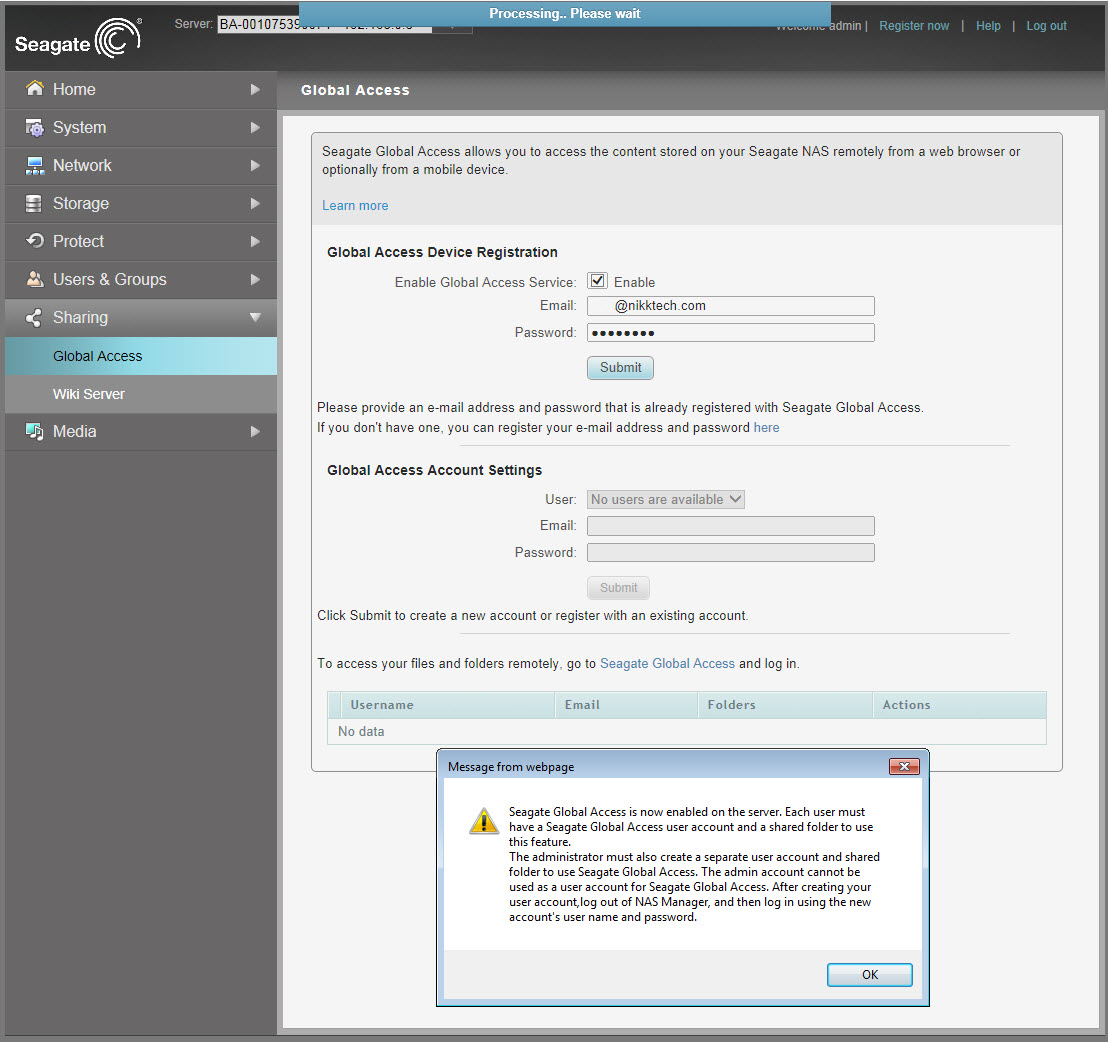1108x1042 pixels.
Task: Click the Email column header
Action: [x=626, y=705]
